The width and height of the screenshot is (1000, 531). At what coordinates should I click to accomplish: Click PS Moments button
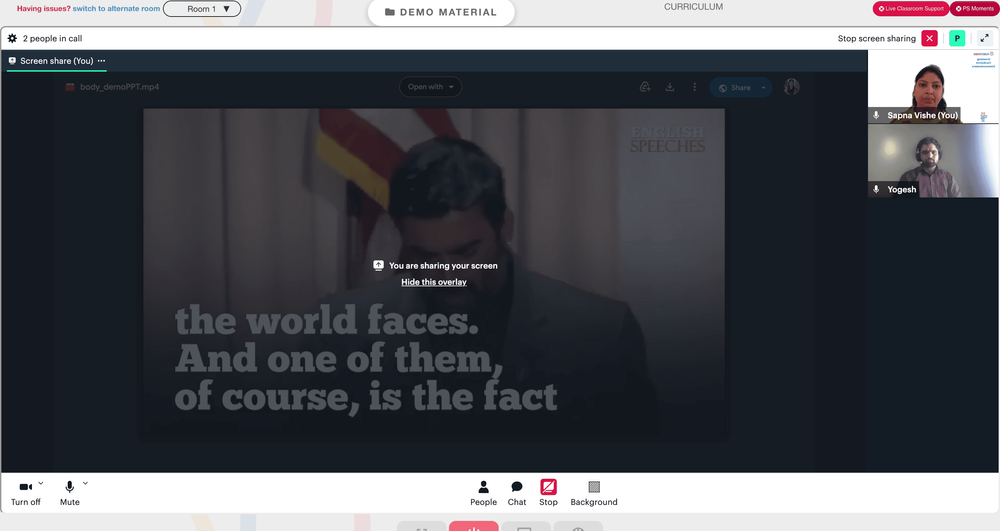[974, 8]
